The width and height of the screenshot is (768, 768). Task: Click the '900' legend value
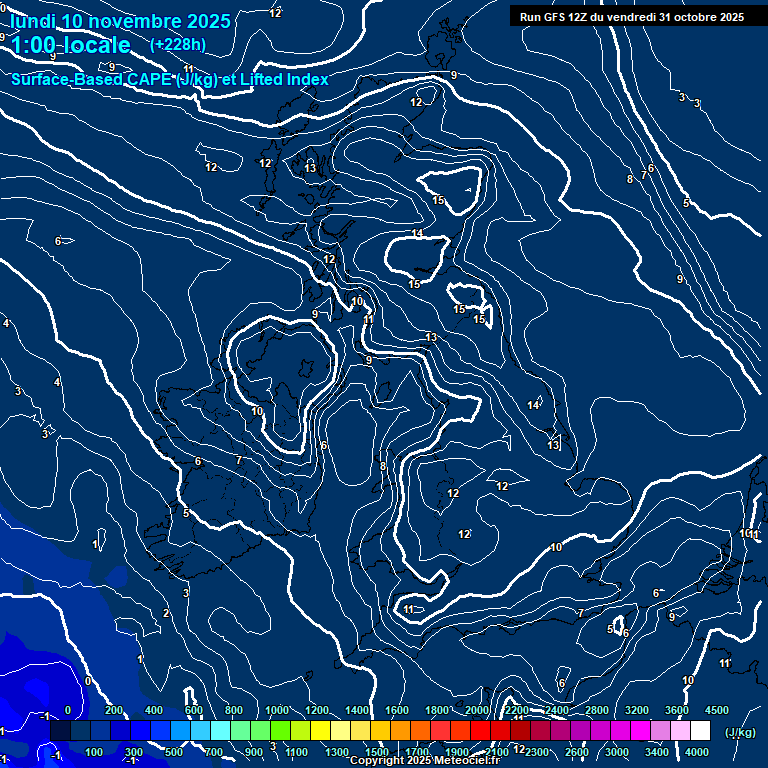pos(253,752)
